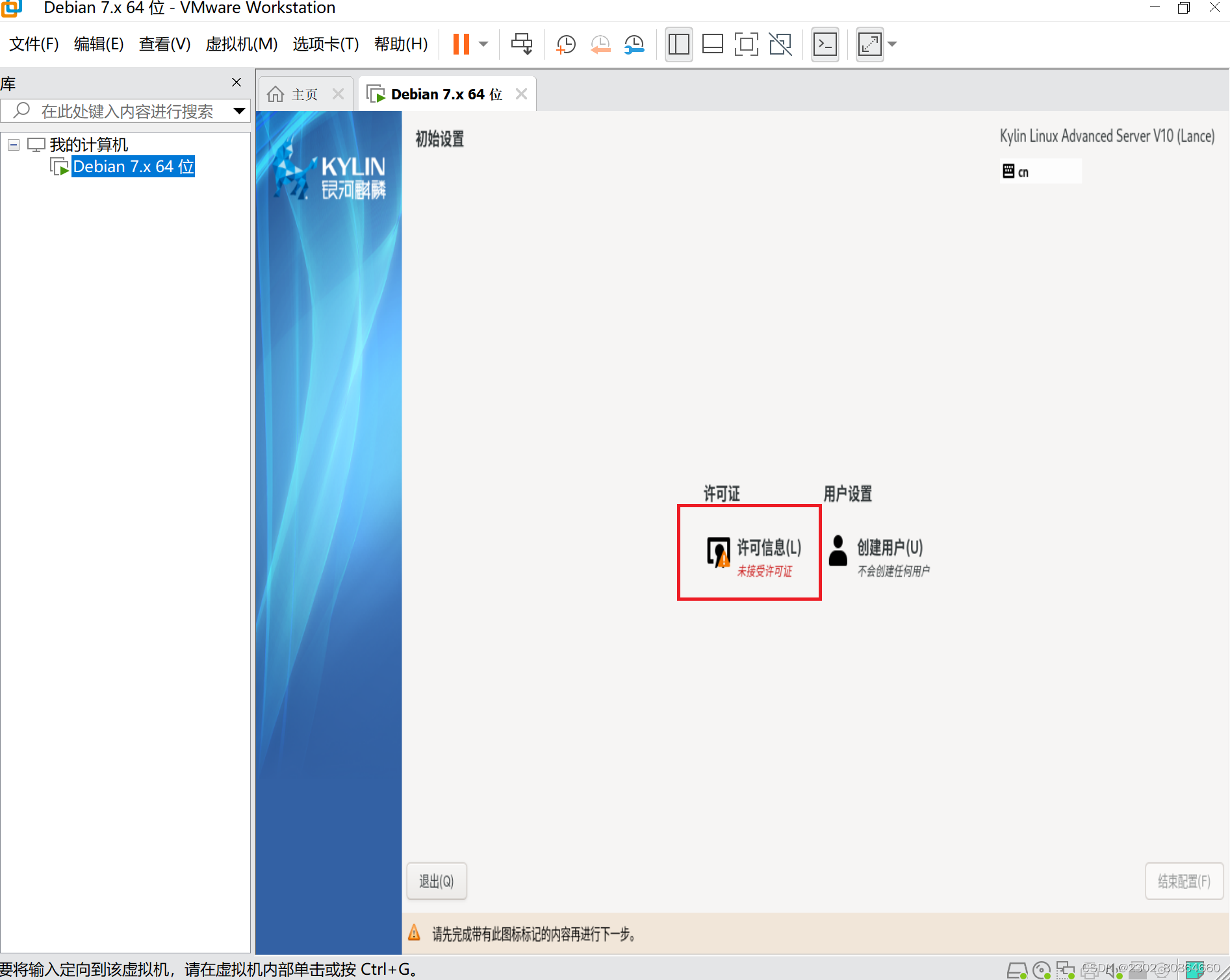
Task: Select the Debian 7.x 64 位 tab
Action: pyautogui.click(x=447, y=95)
